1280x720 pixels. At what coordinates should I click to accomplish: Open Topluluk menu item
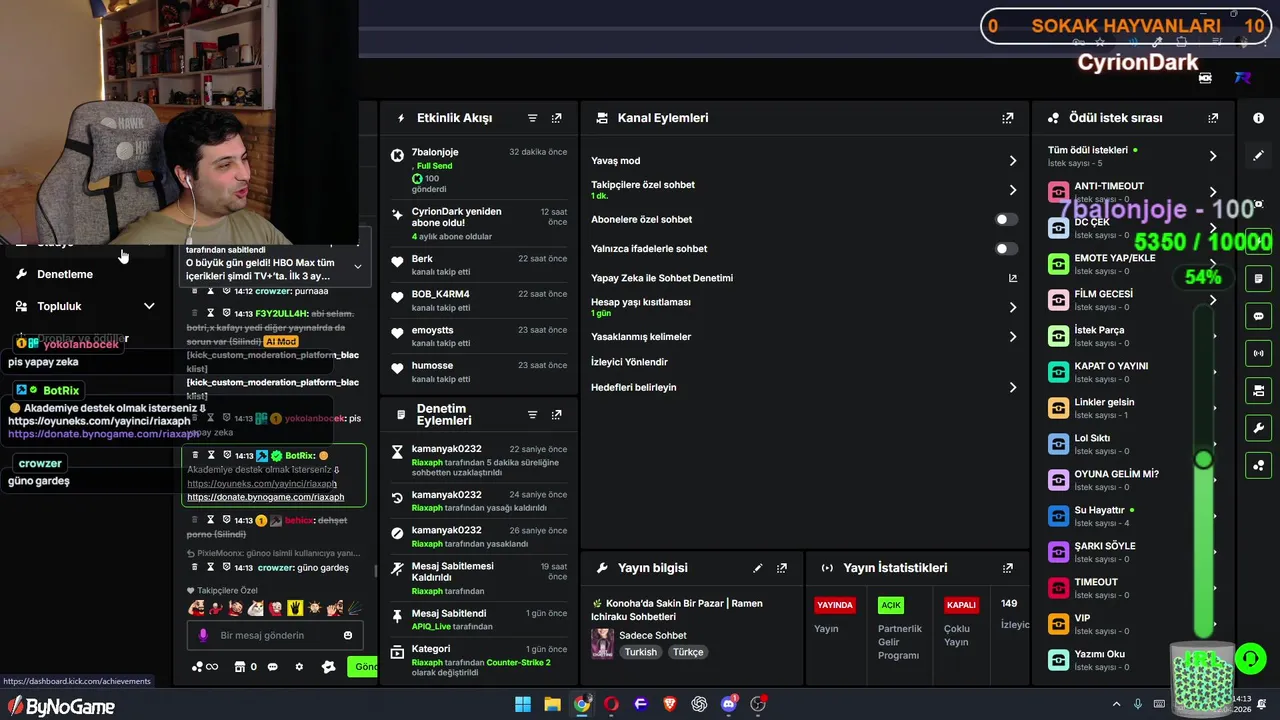(x=59, y=306)
